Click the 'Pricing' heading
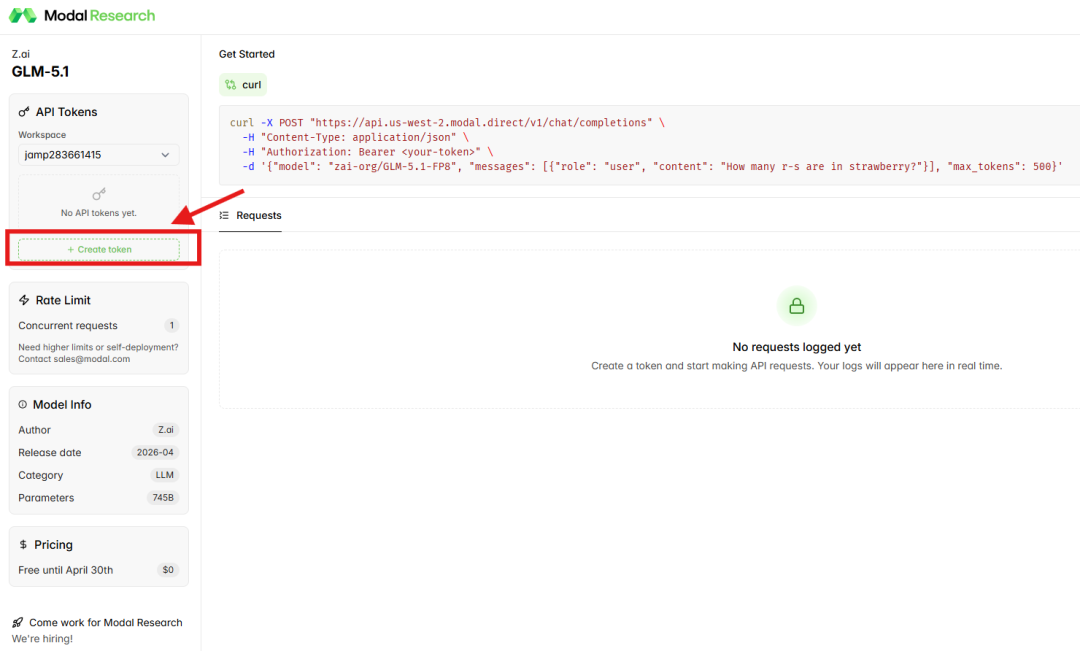This screenshot has height=651, width=1080. [x=53, y=544]
